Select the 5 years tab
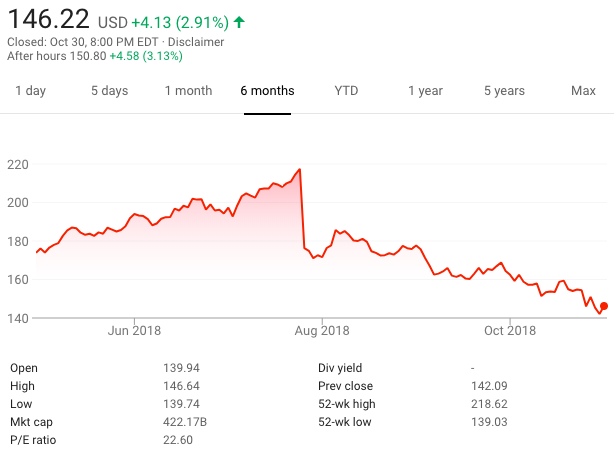Screen dimensions: 614x462 point(504,91)
